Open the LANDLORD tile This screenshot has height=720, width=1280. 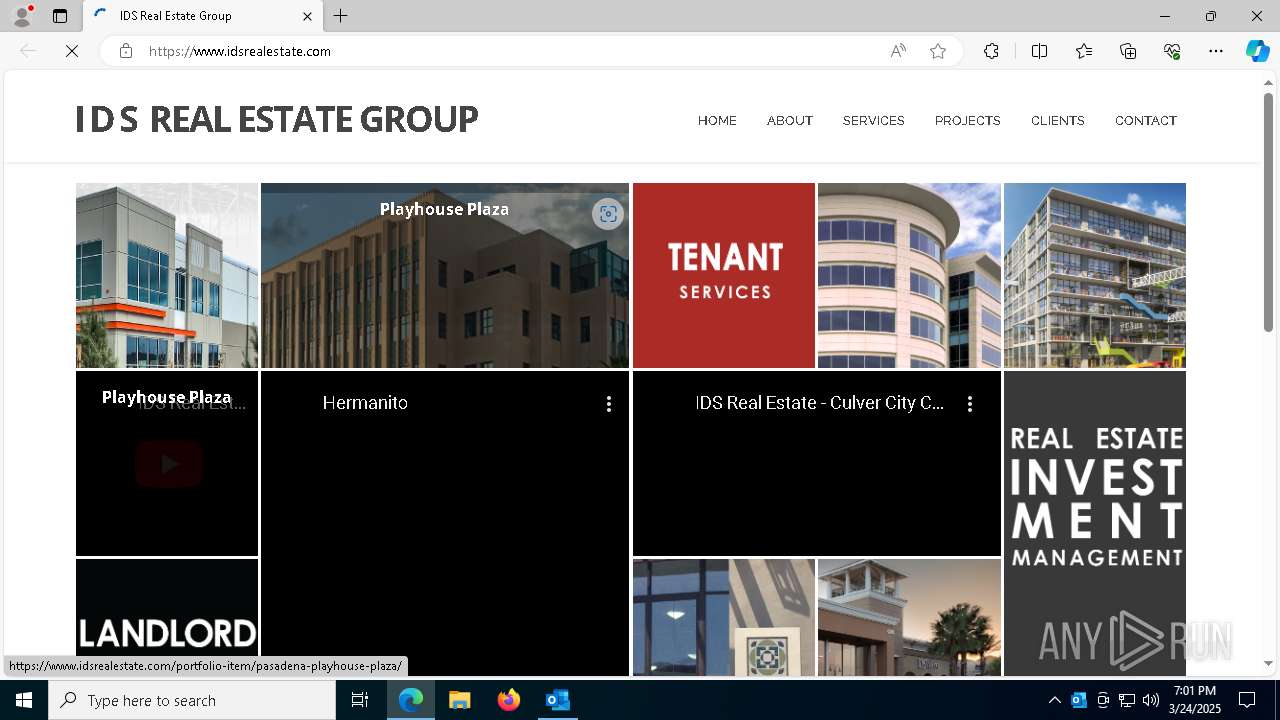point(167,617)
